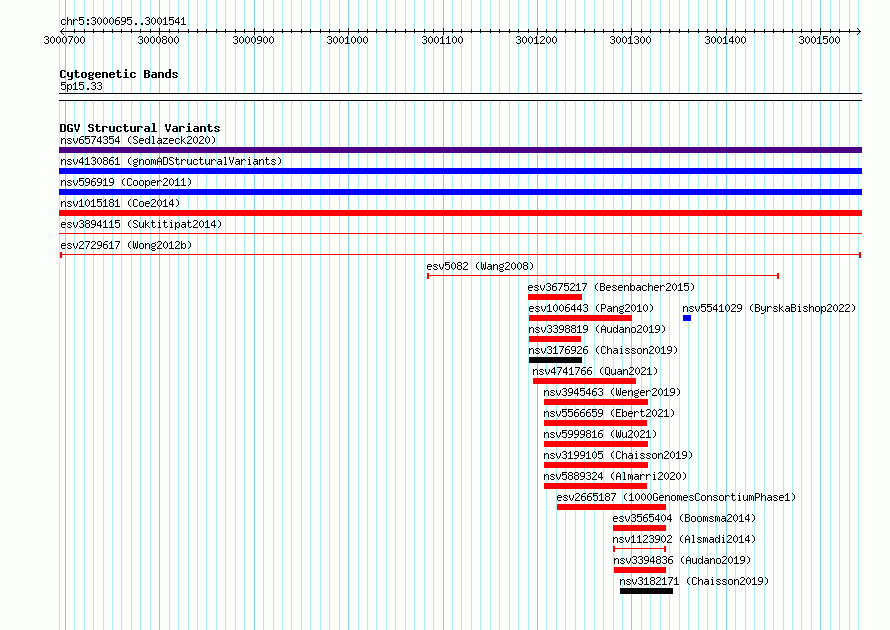This screenshot has width=890, height=630.
Task: Click the blue nsv596919 variant bar
Action: tap(460, 192)
